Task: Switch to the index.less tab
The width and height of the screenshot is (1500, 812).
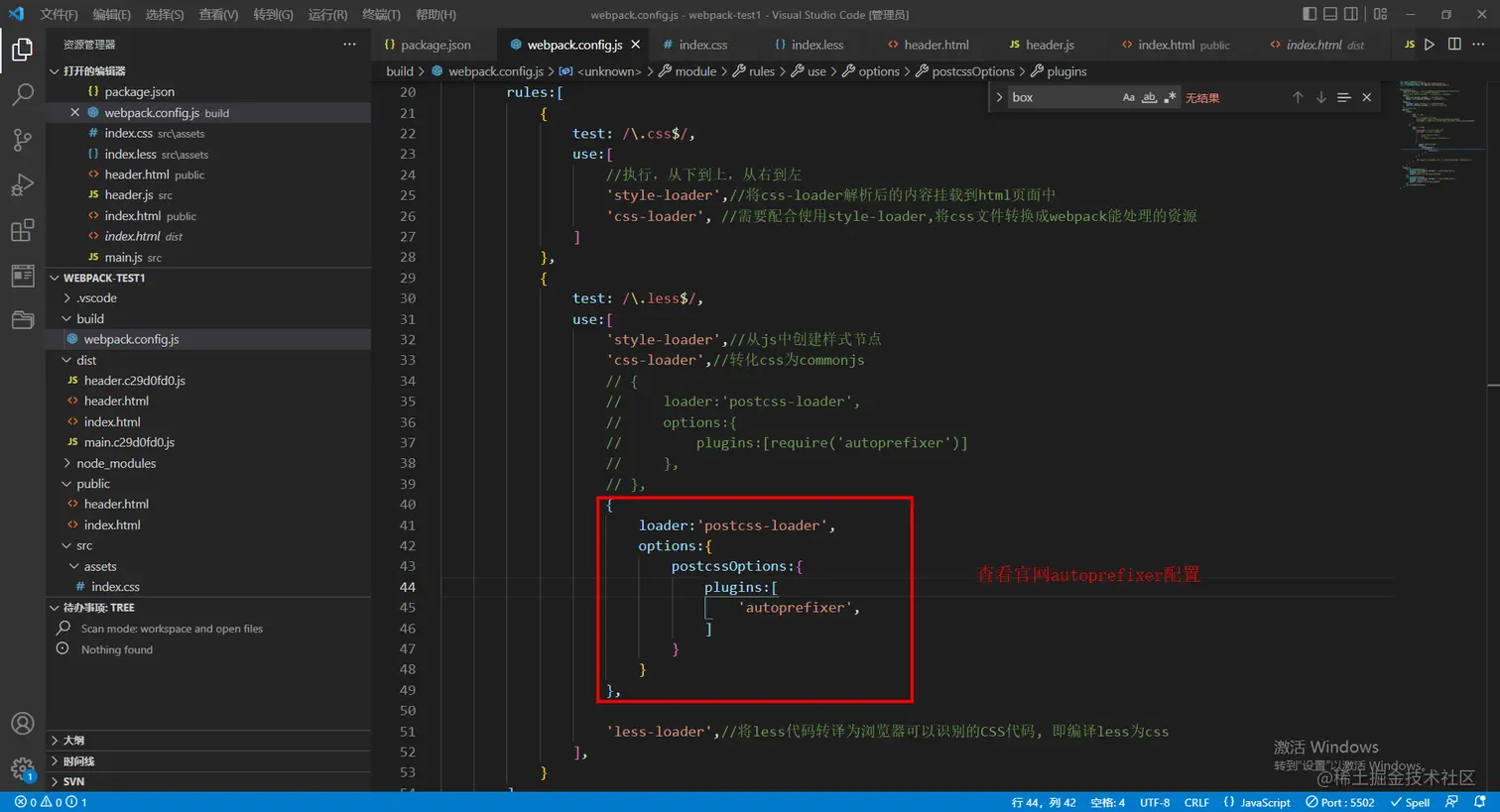Action: point(817,45)
